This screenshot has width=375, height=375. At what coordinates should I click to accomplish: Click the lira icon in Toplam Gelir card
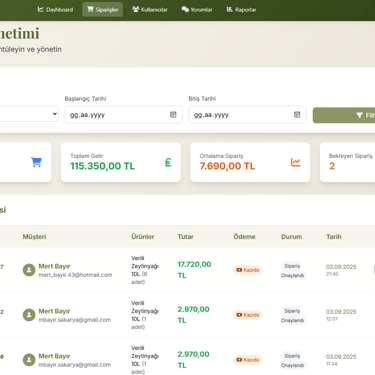click(168, 162)
